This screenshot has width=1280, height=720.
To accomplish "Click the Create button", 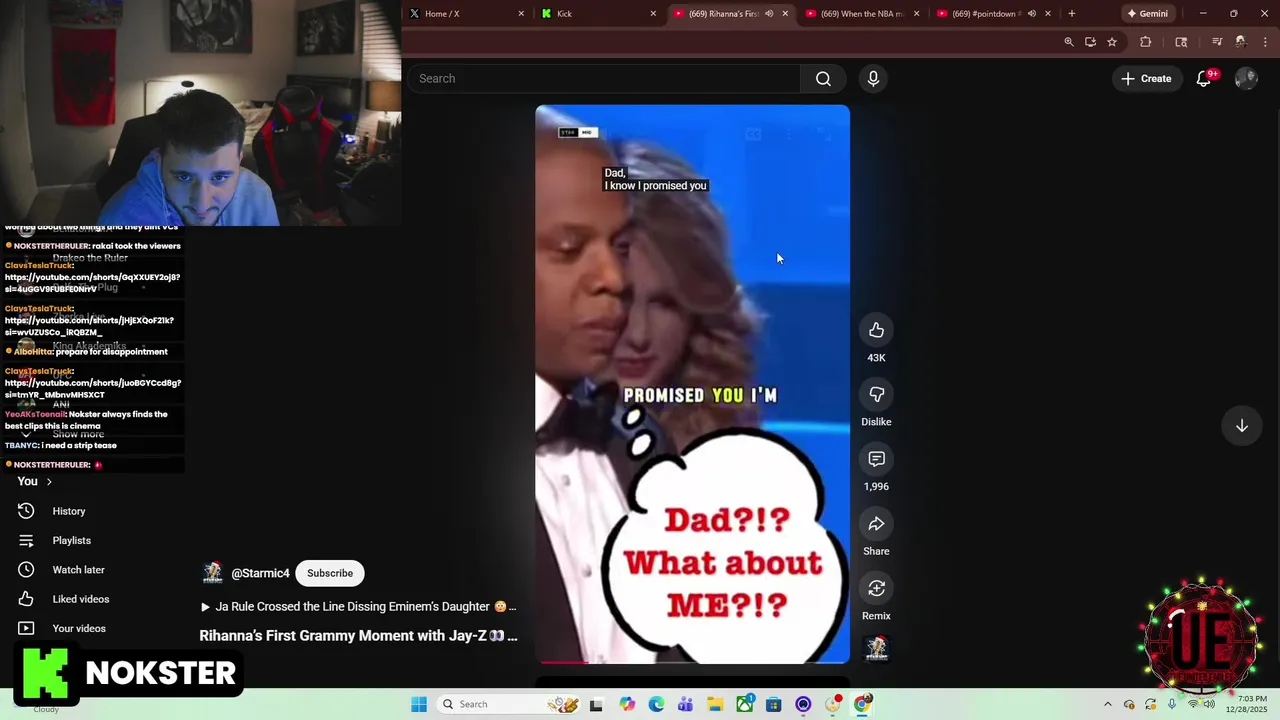I will pos(1146,79).
